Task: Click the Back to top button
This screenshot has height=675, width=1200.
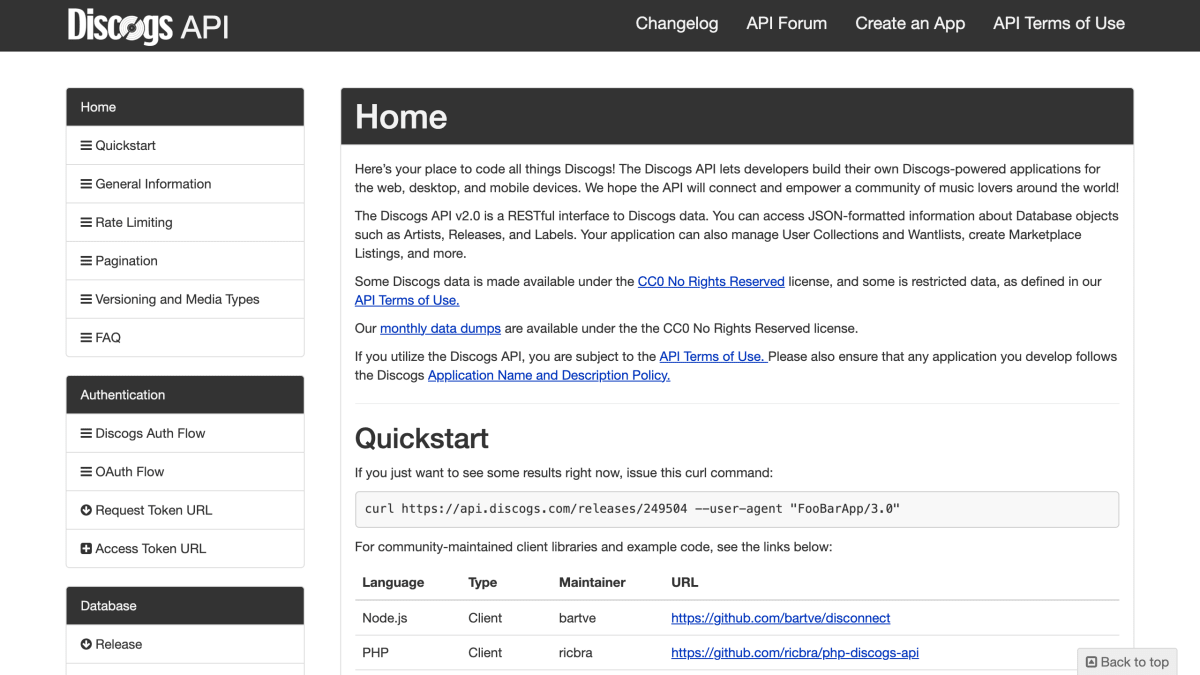Action: 1127,662
